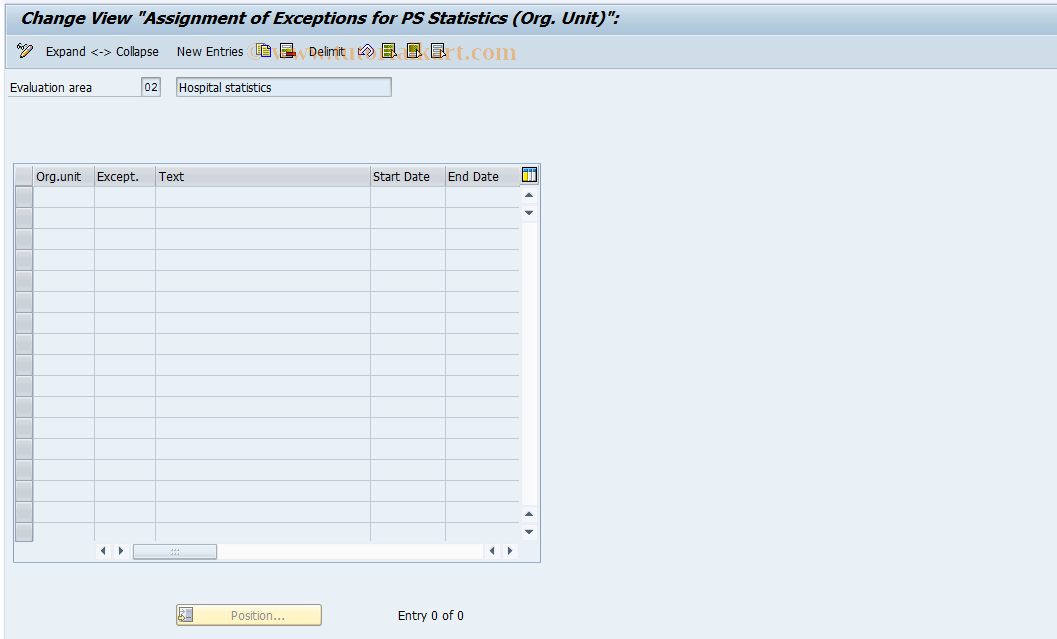Click the End Date column header
Image resolution: width=1057 pixels, height=639 pixels.
pyautogui.click(x=483, y=177)
